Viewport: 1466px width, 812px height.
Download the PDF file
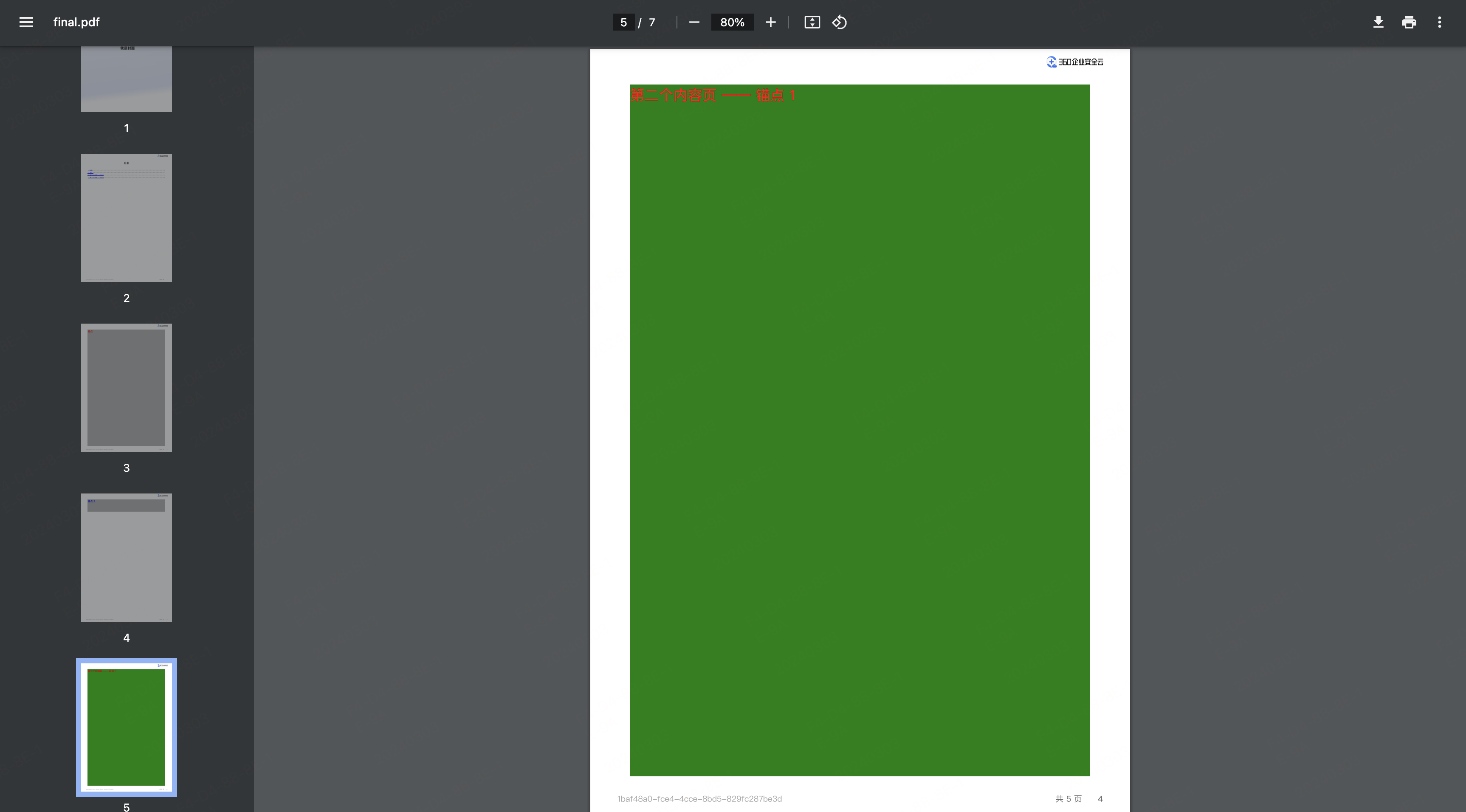click(1378, 22)
